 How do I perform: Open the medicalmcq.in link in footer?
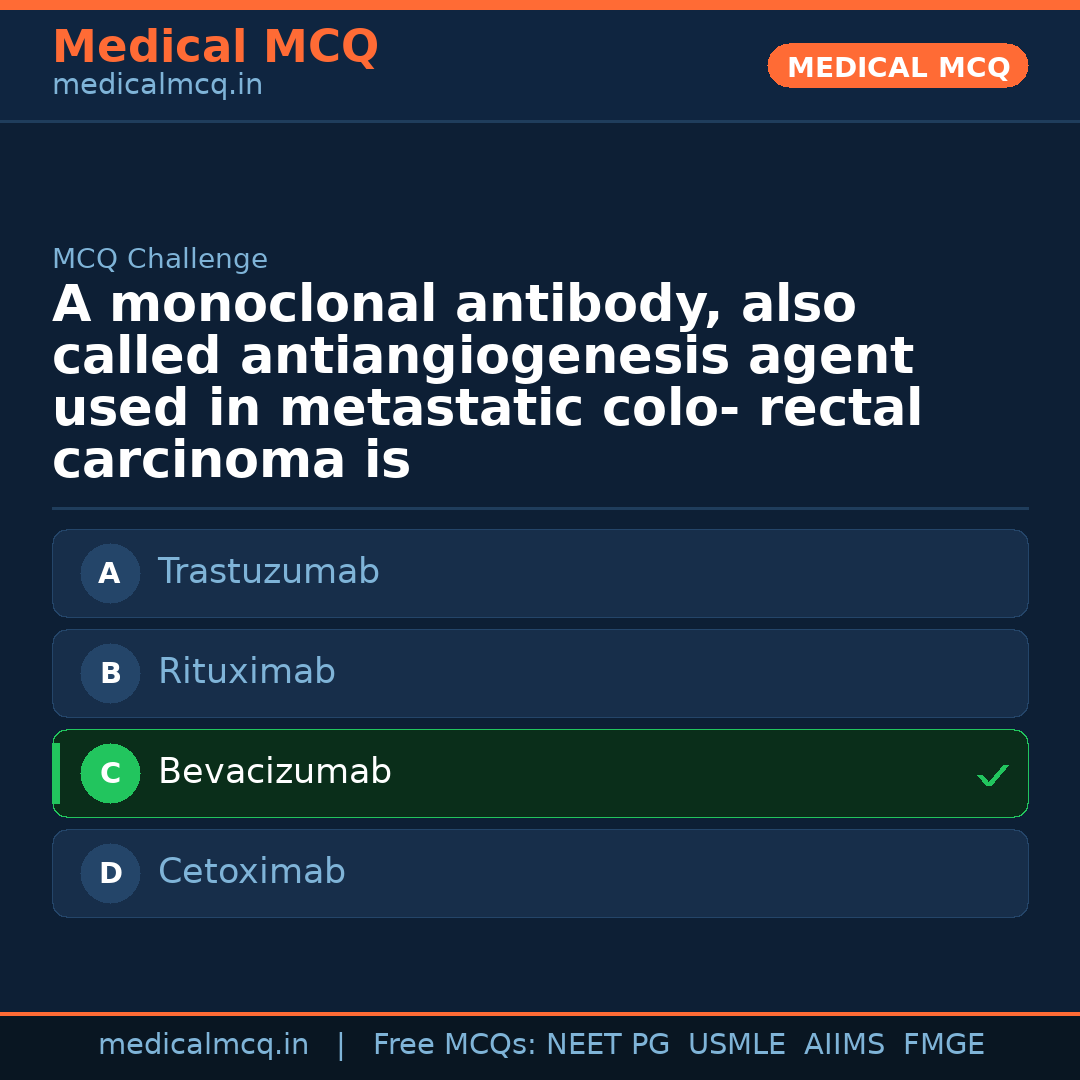203,1045
